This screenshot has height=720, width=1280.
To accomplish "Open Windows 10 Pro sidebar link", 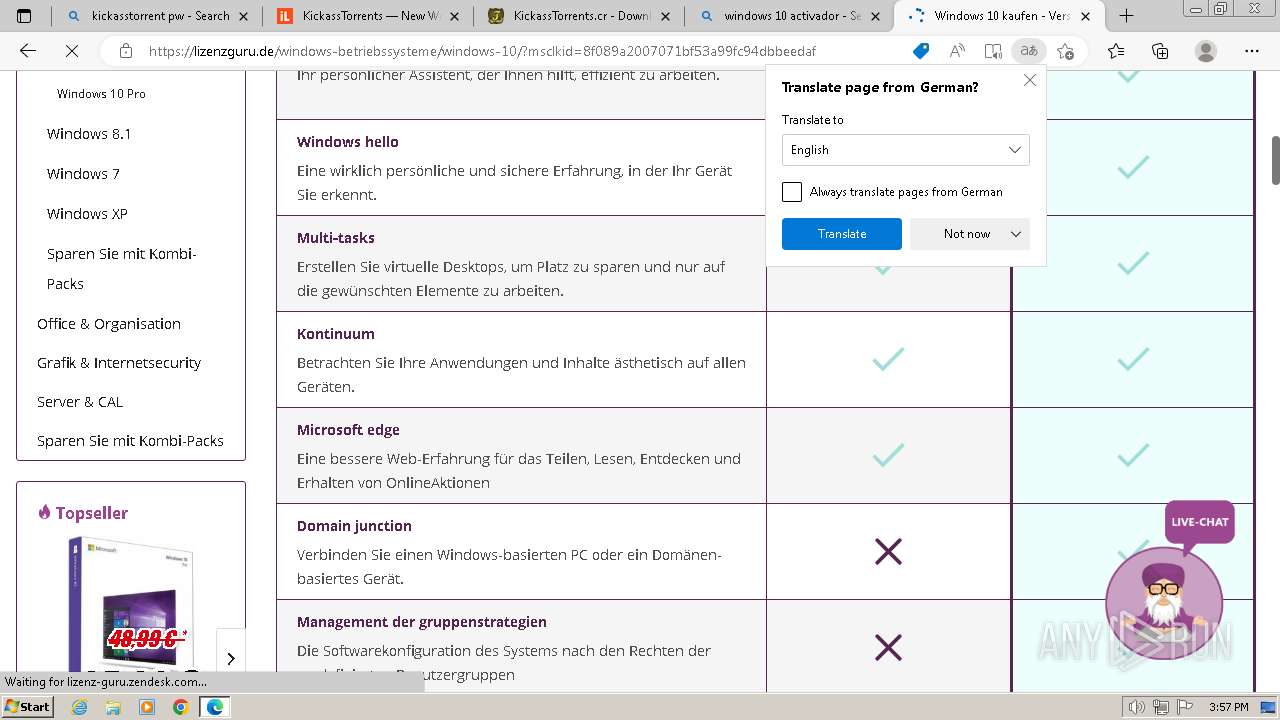I will (x=101, y=94).
